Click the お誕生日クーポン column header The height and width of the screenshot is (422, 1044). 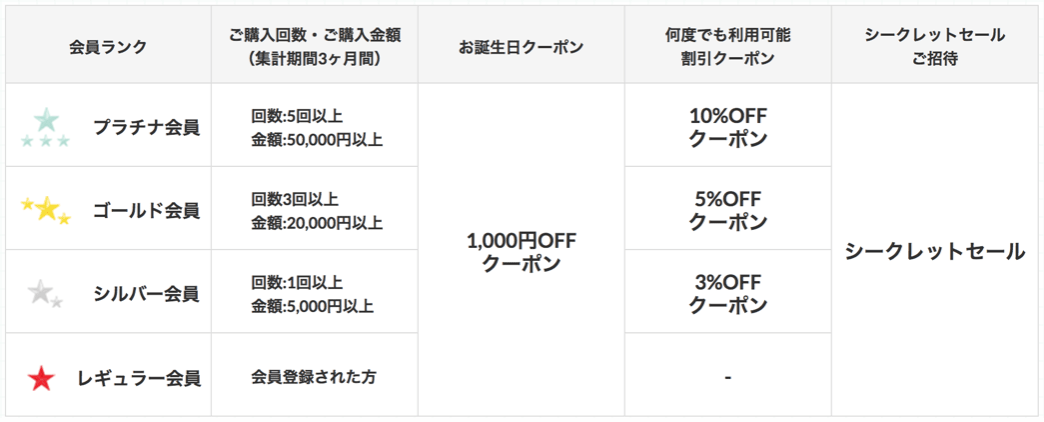coord(521,47)
